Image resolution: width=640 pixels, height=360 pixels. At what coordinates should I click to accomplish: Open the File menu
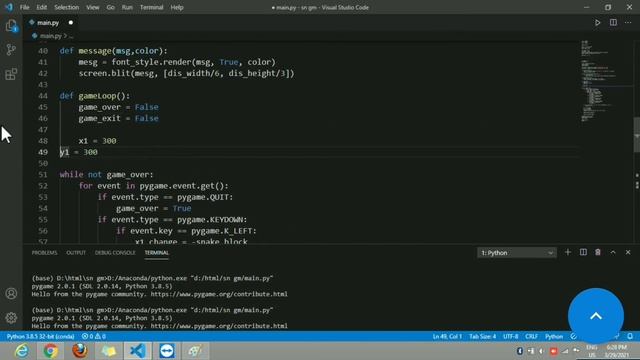click(x=24, y=7)
